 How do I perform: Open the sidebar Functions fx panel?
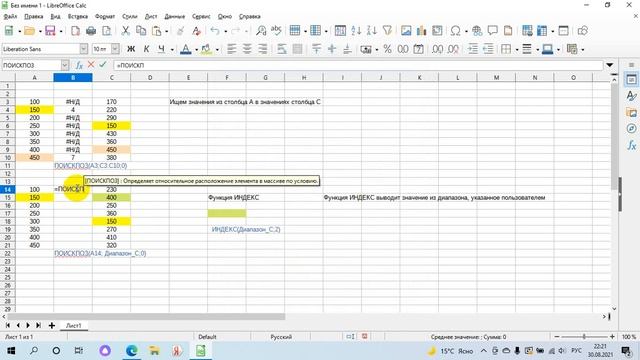click(x=631, y=145)
